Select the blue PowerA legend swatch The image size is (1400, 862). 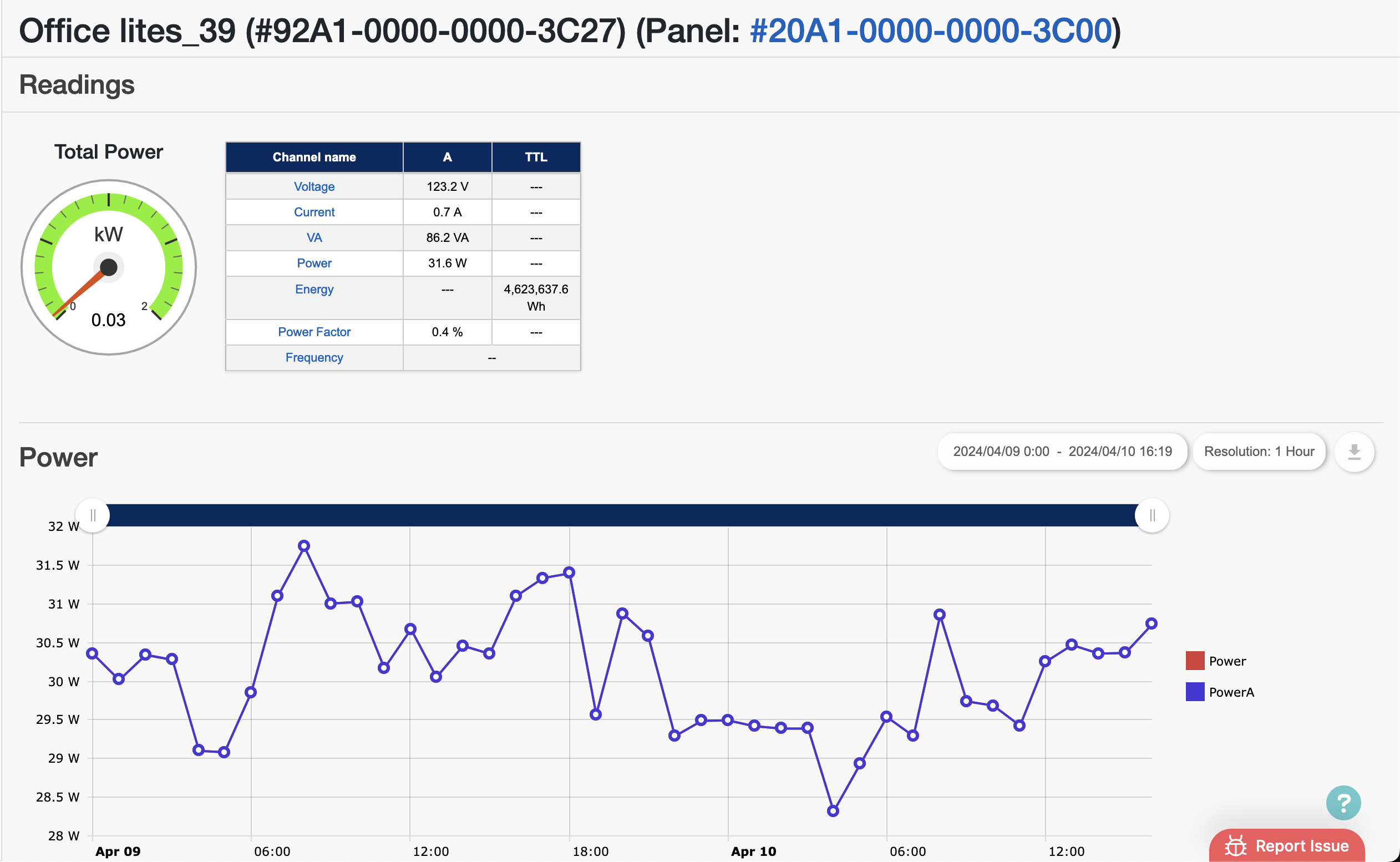(x=1194, y=692)
